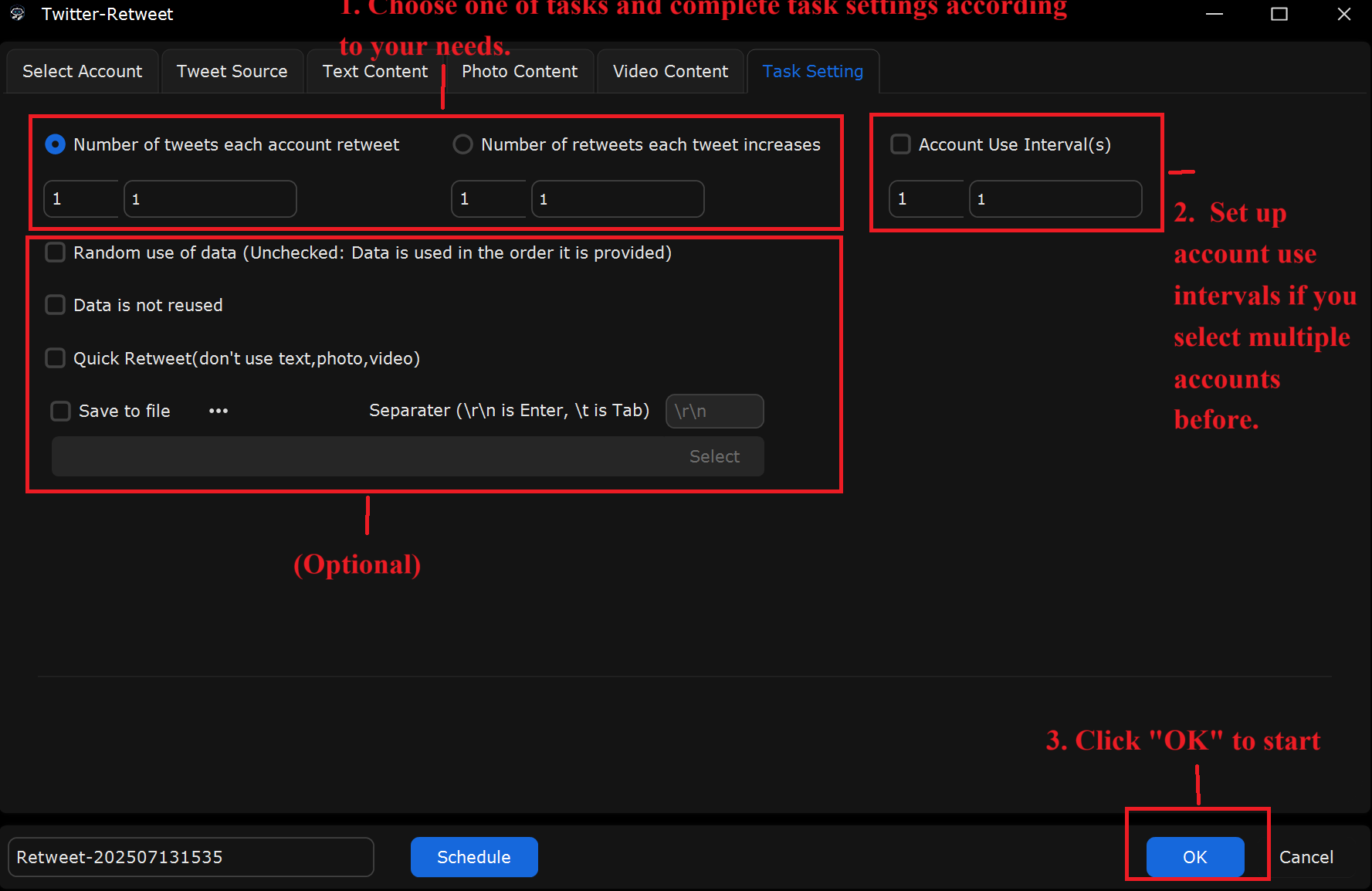Screen dimensions: 1372x891
Task: Select 'Number of tweets each account retweet' radio
Action: (55, 144)
